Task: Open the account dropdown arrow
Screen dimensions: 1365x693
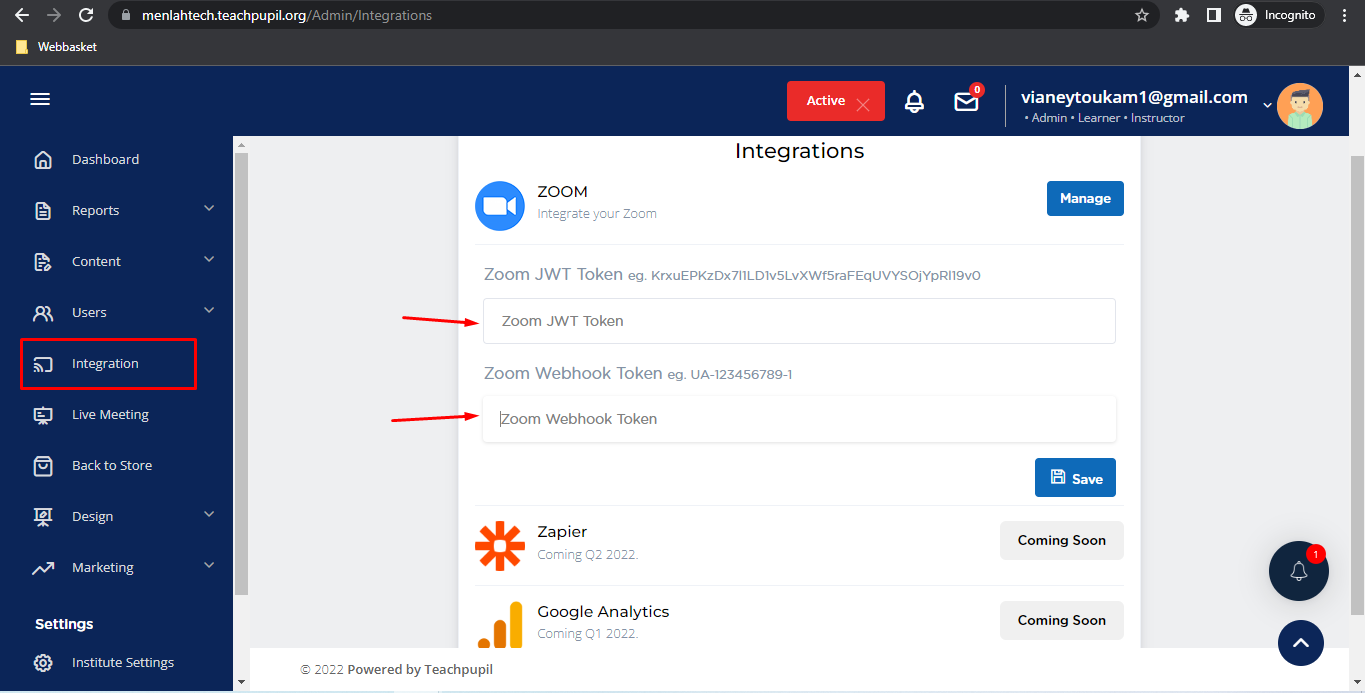Action: click(1267, 105)
